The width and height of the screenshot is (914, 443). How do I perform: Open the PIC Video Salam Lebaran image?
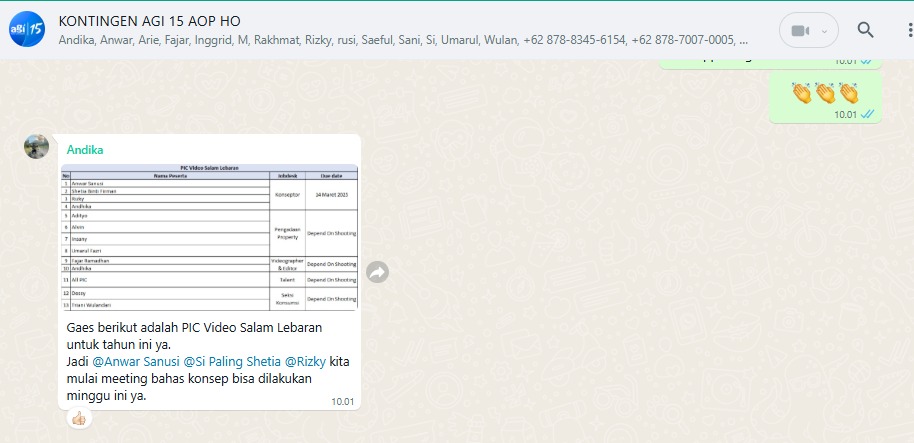209,237
